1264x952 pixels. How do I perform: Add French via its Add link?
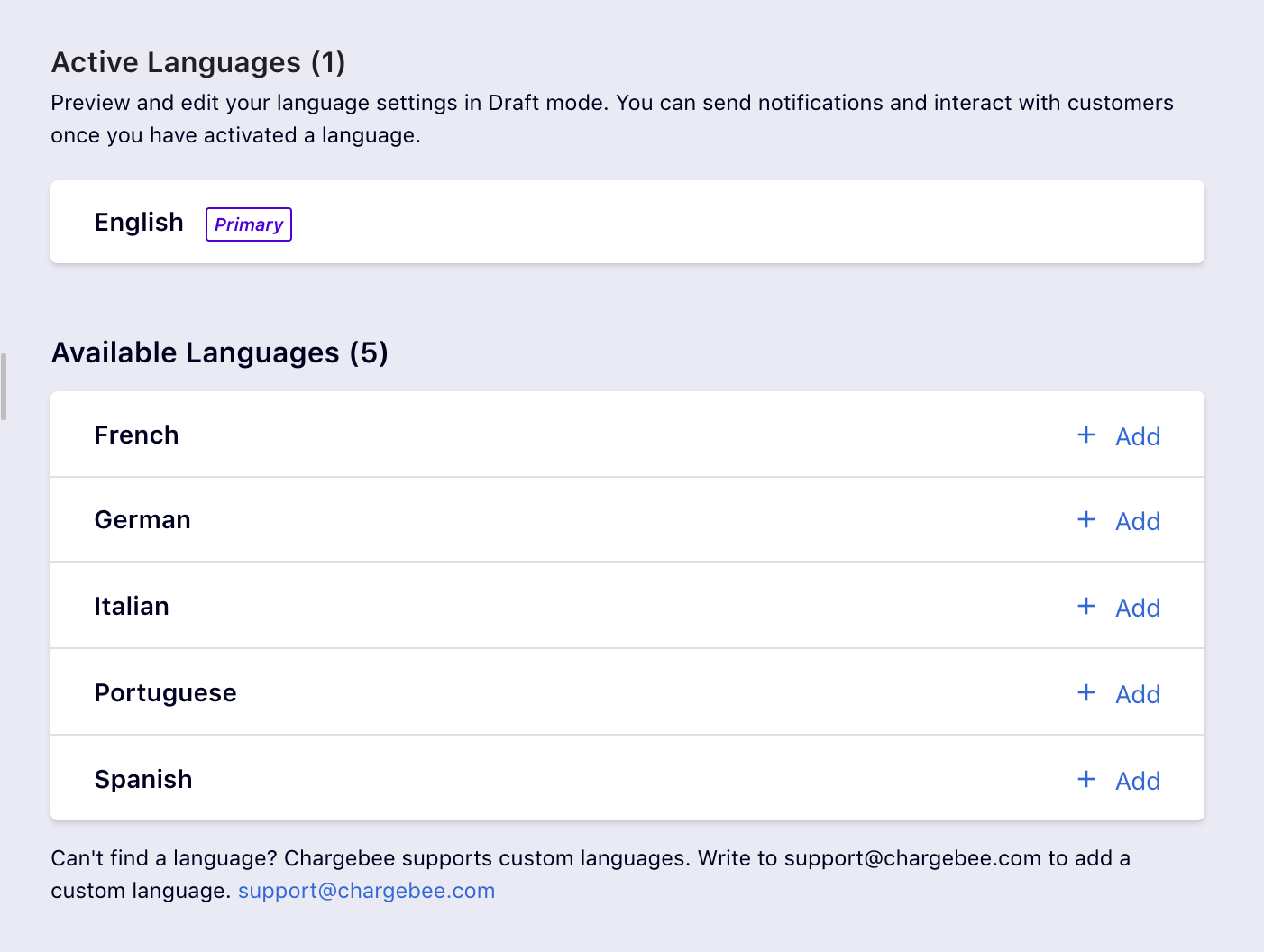pyautogui.click(x=1137, y=436)
